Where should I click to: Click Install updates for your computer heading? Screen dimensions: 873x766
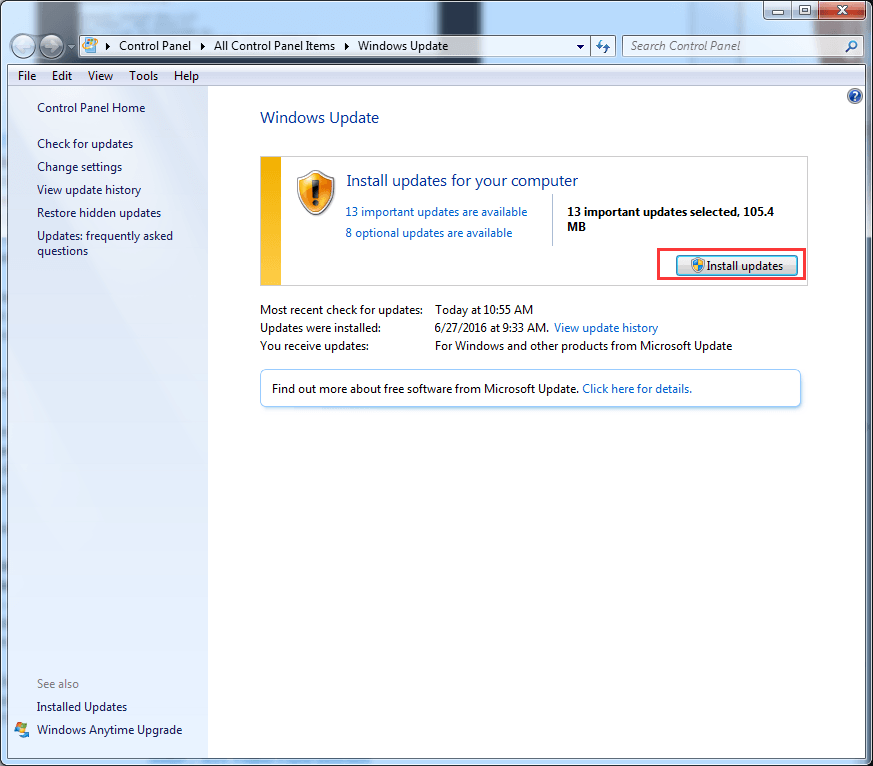coord(462,180)
